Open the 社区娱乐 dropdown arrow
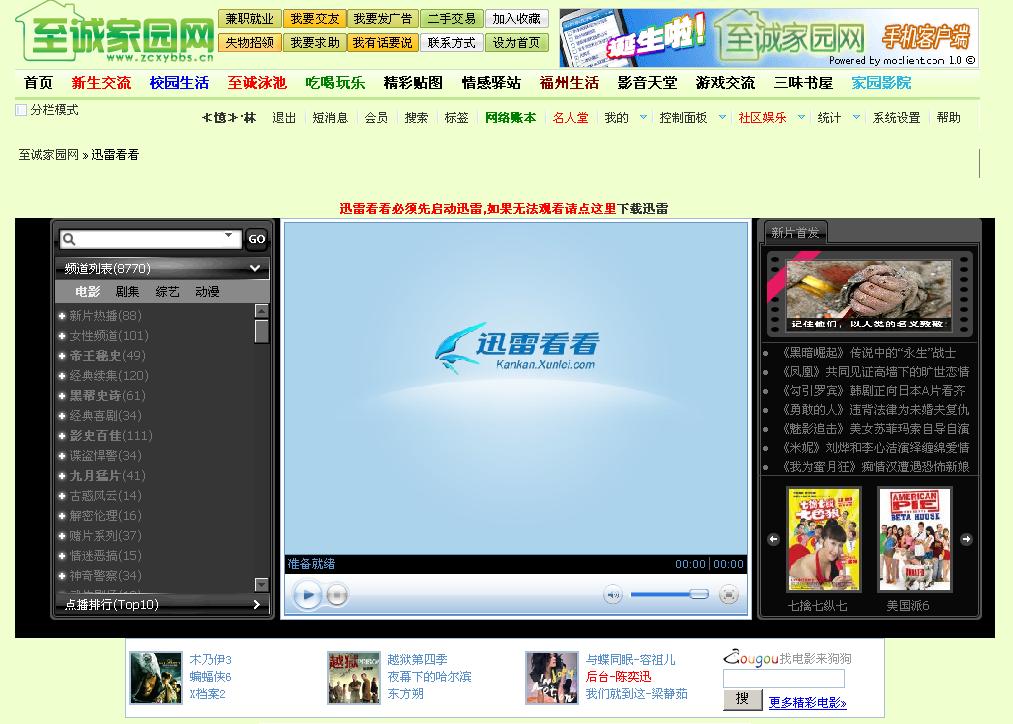 pos(801,117)
